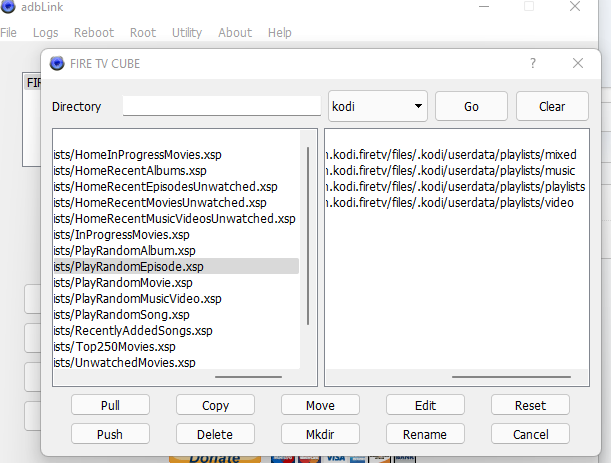
Task: Open the Root menu
Action: (143, 33)
